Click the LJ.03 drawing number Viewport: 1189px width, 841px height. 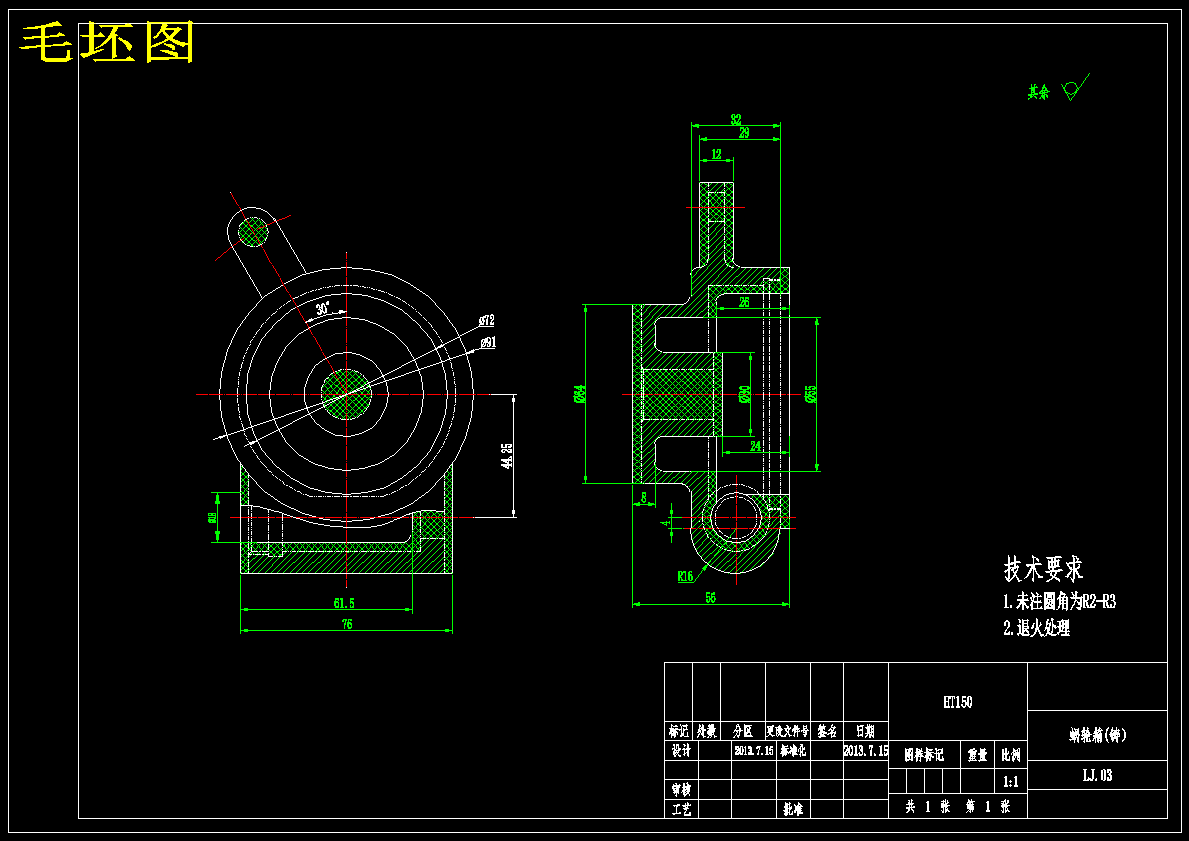pyautogui.click(x=1097, y=776)
